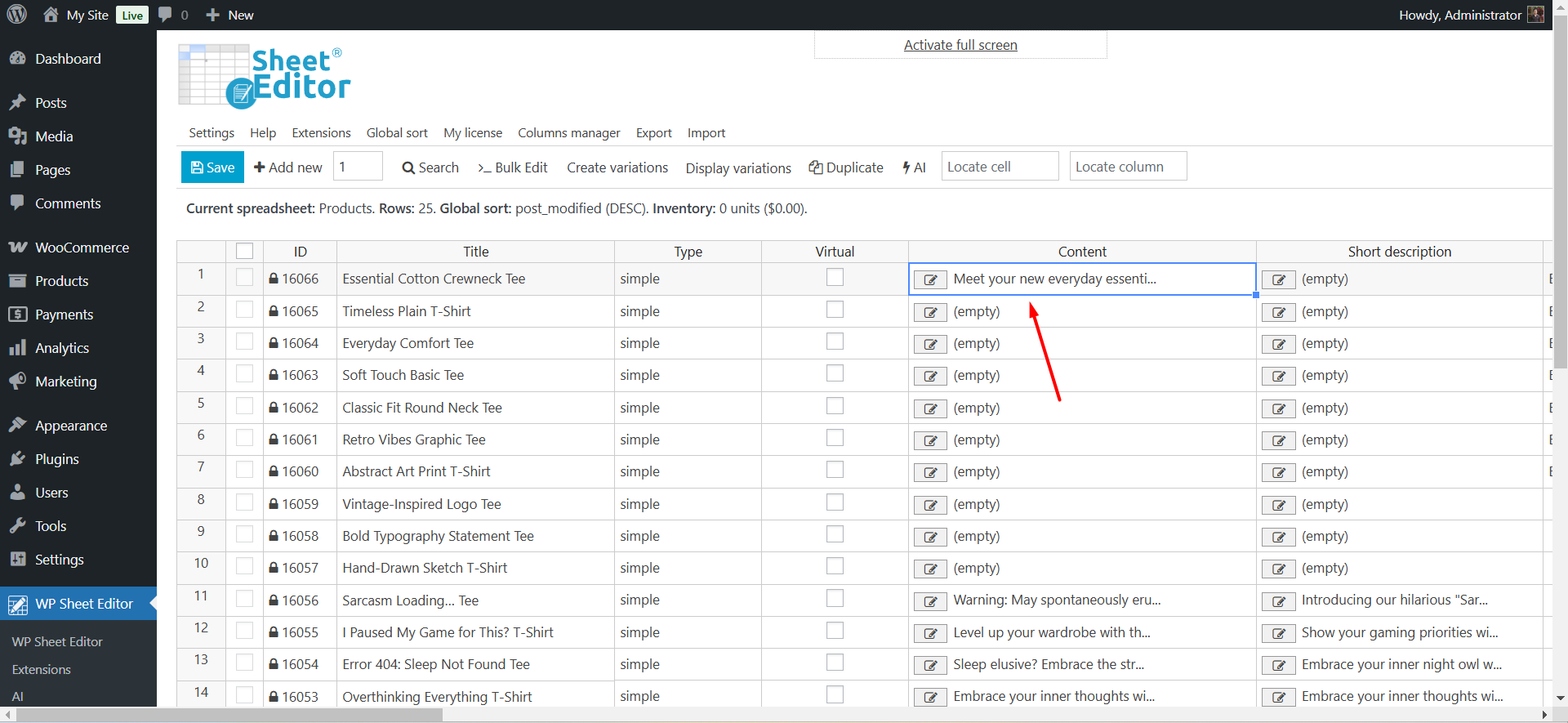
Task: Open the My license menu
Action: [x=473, y=132]
